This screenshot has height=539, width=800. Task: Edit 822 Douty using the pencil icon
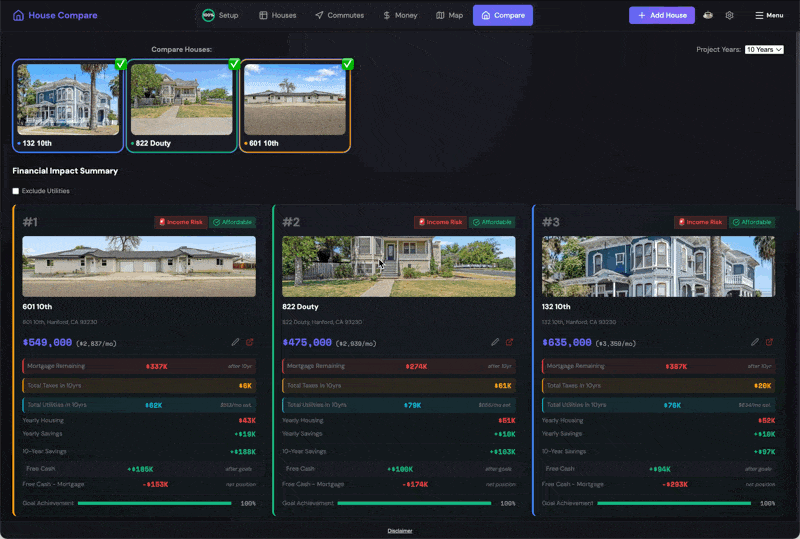click(x=495, y=342)
